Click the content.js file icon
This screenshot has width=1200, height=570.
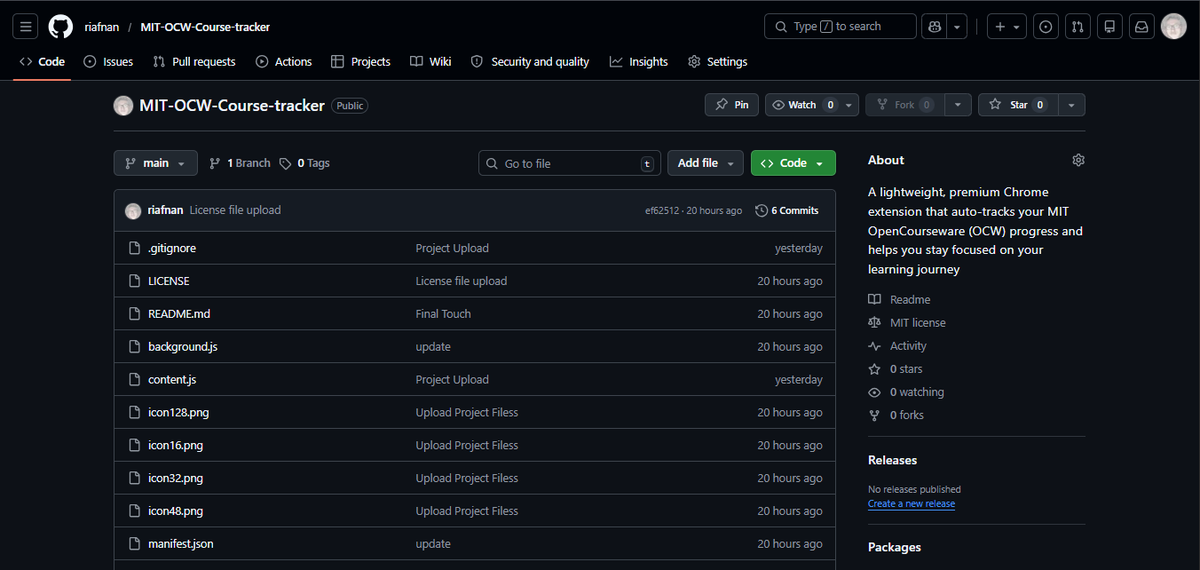[135, 380]
